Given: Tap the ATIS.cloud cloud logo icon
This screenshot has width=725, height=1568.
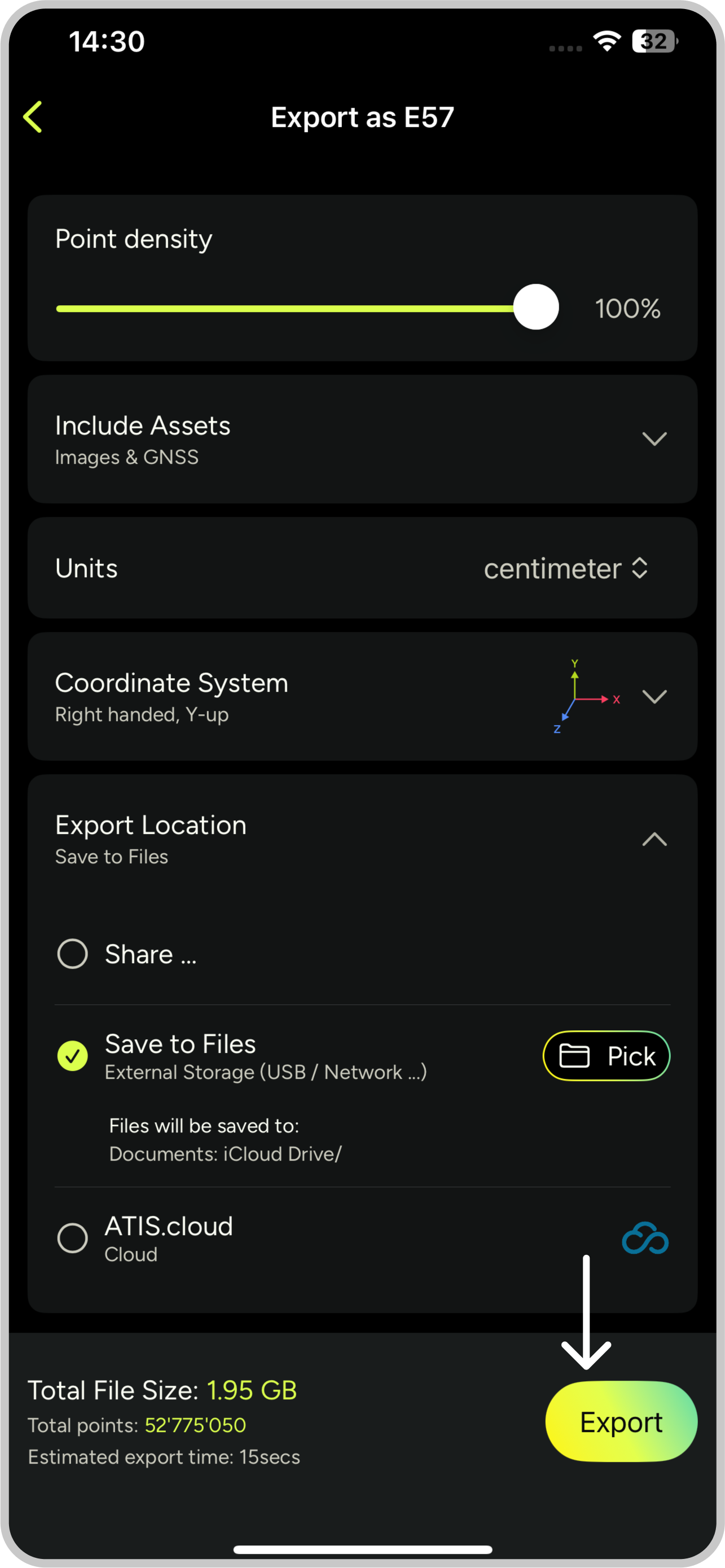Looking at the screenshot, I should point(645,1238).
